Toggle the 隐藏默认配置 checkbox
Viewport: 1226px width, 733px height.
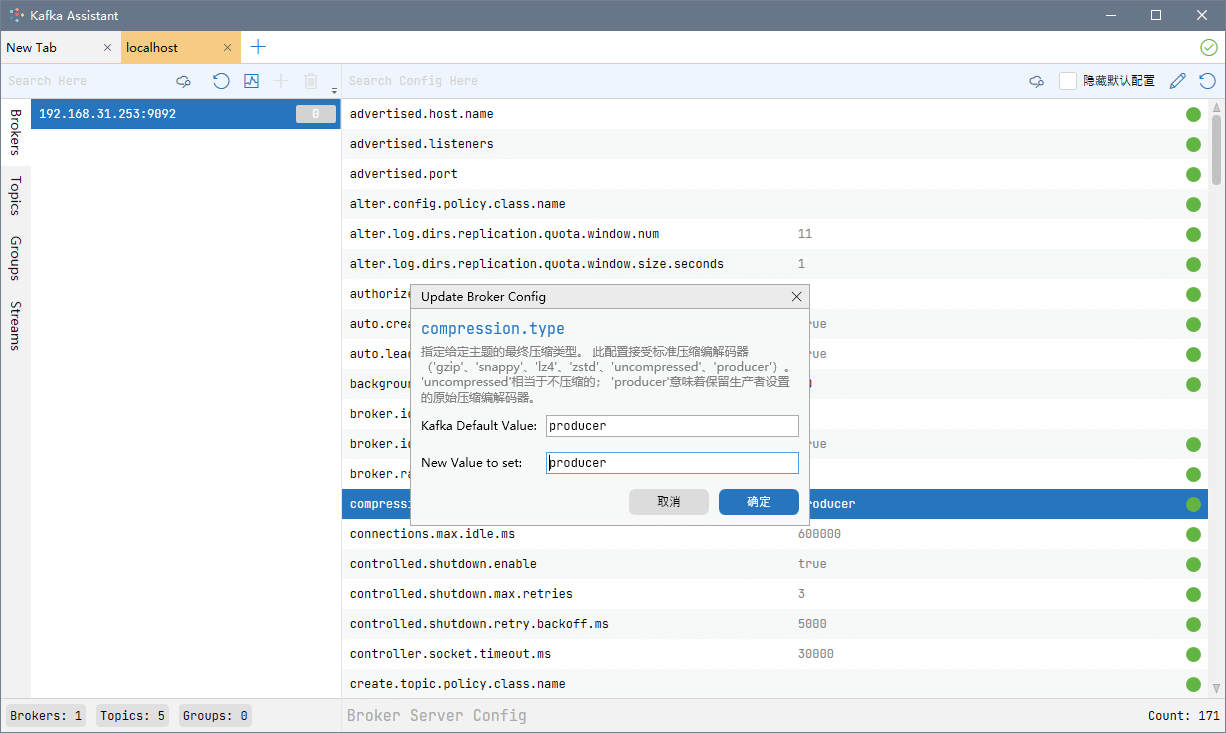(x=1068, y=81)
